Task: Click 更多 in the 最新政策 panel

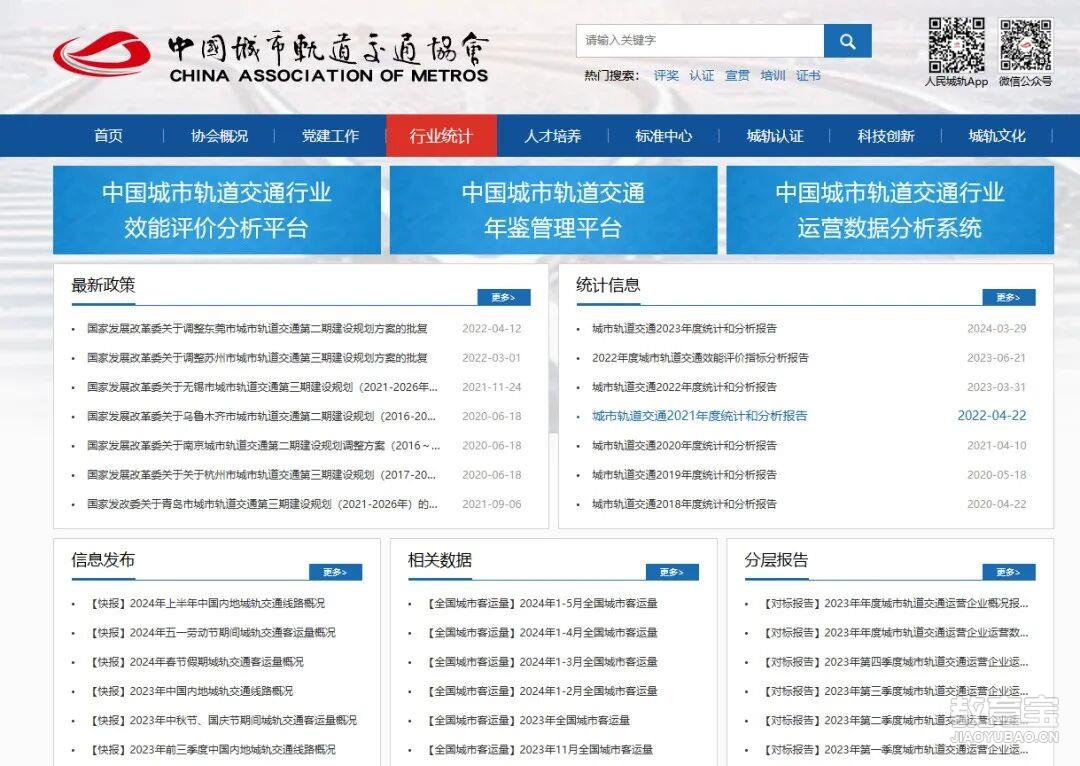Action: coord(504,297)
